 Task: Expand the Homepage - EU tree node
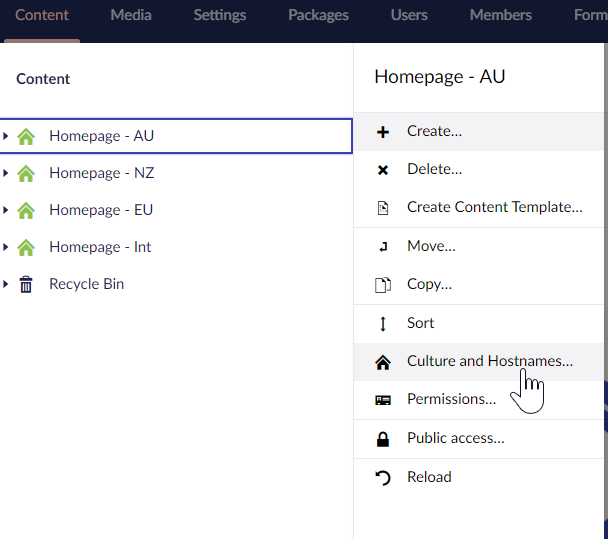click(5, 210)
